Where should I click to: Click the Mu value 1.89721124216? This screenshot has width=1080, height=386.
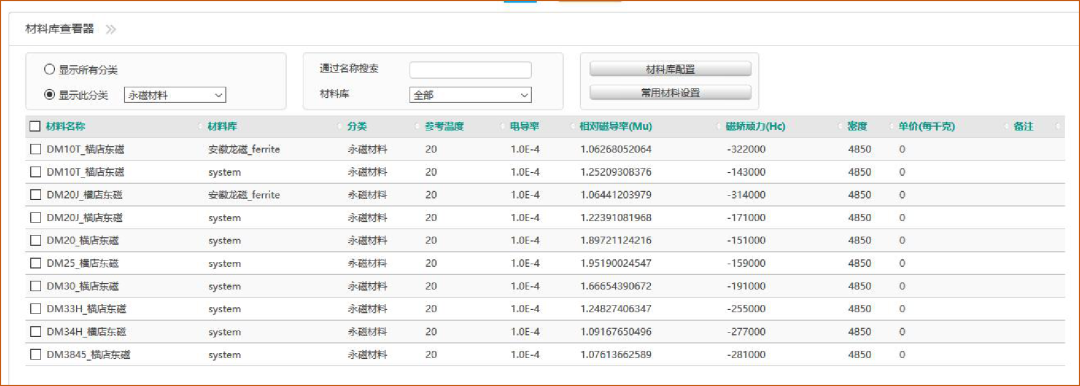point(615,241)
